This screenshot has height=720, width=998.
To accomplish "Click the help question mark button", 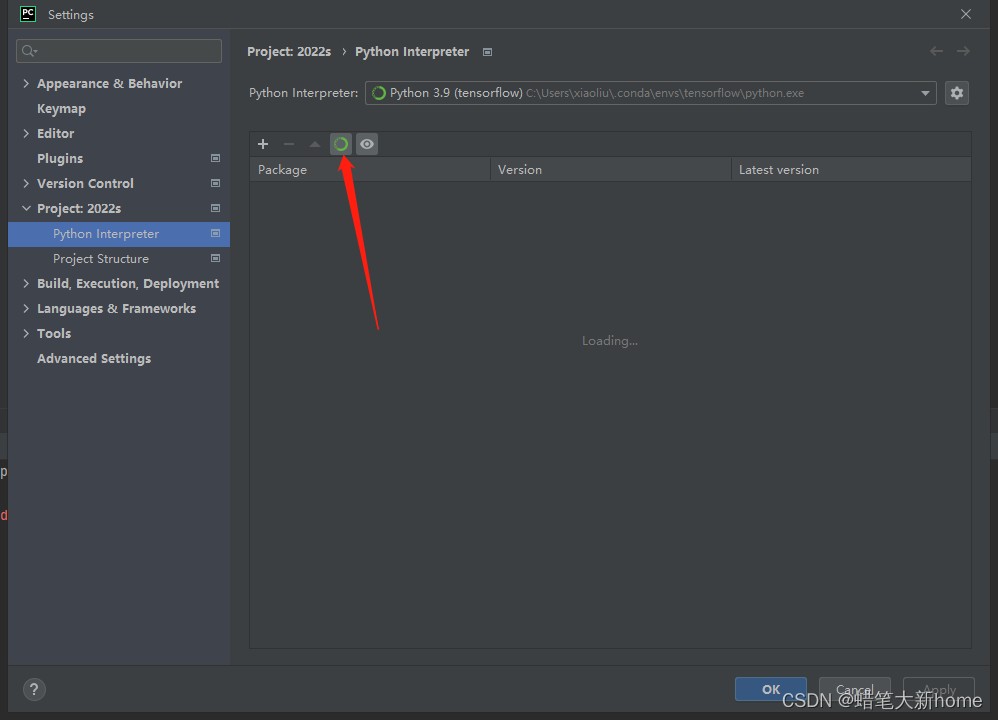I will pyautogui.click(x=34, y=689).
